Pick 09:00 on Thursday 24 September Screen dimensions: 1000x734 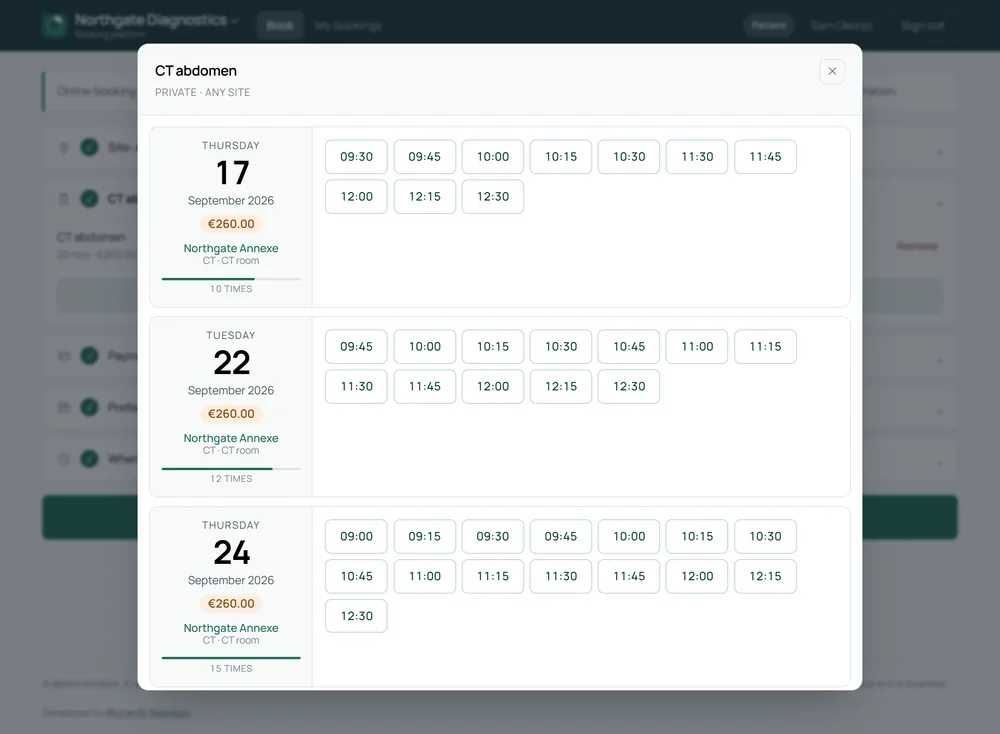[x=357, y=536]
